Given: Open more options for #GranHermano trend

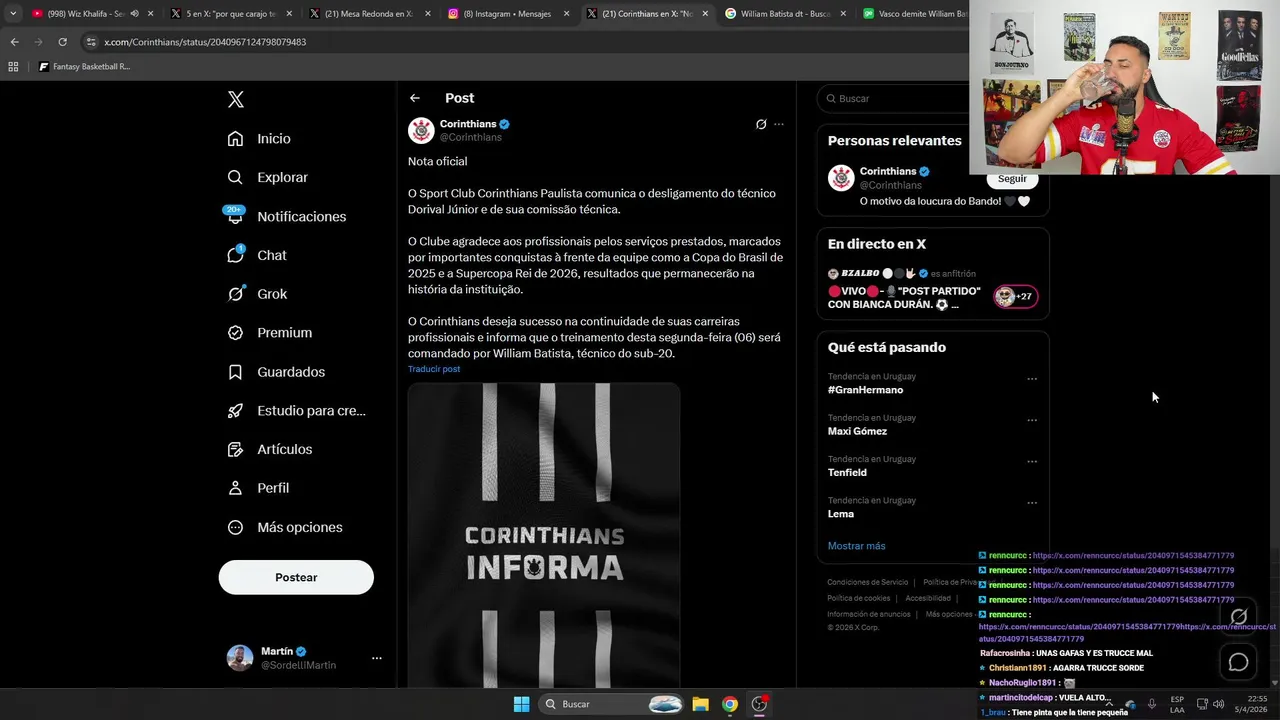Looking at the screenshot, I should click(1032, 379).
